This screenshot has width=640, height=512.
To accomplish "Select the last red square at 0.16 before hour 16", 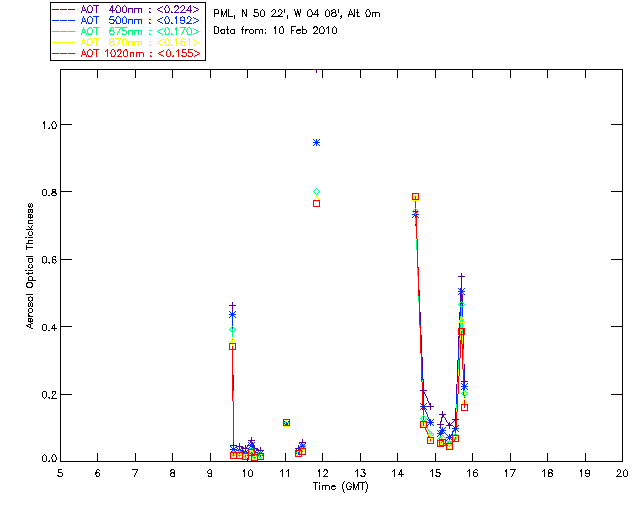I will tap(464, 407).
